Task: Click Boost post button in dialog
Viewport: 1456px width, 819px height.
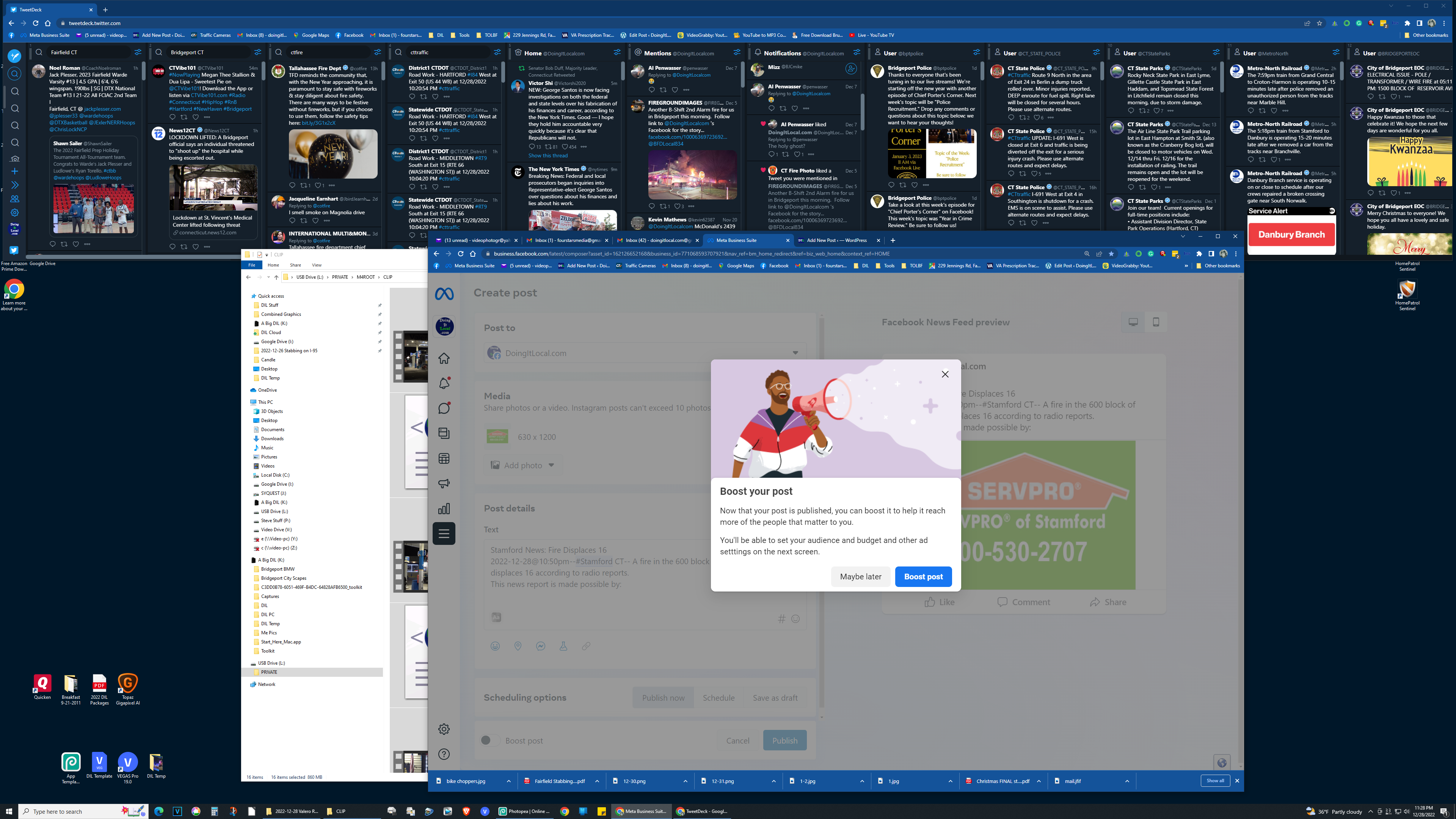Action: 923,576
